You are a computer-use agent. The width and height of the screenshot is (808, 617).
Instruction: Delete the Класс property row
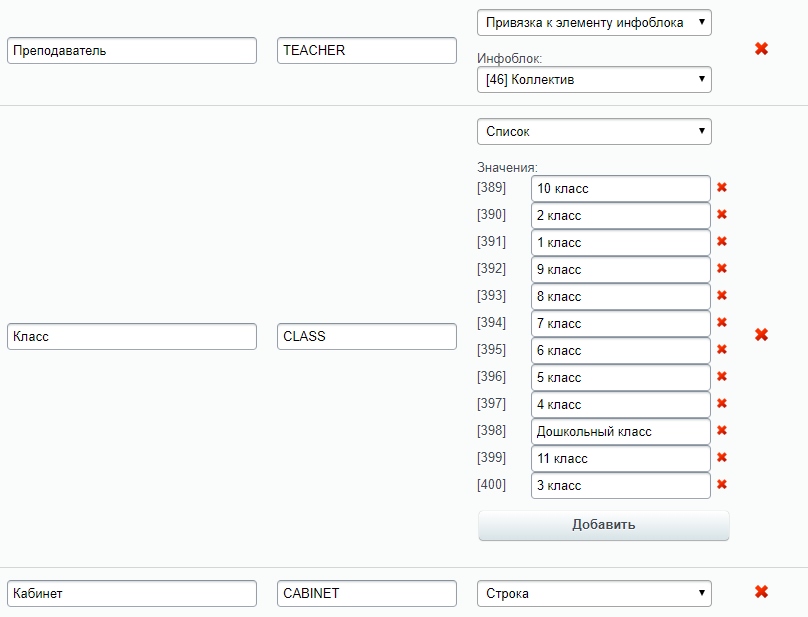pyautogui.click(x=761, y=335)
